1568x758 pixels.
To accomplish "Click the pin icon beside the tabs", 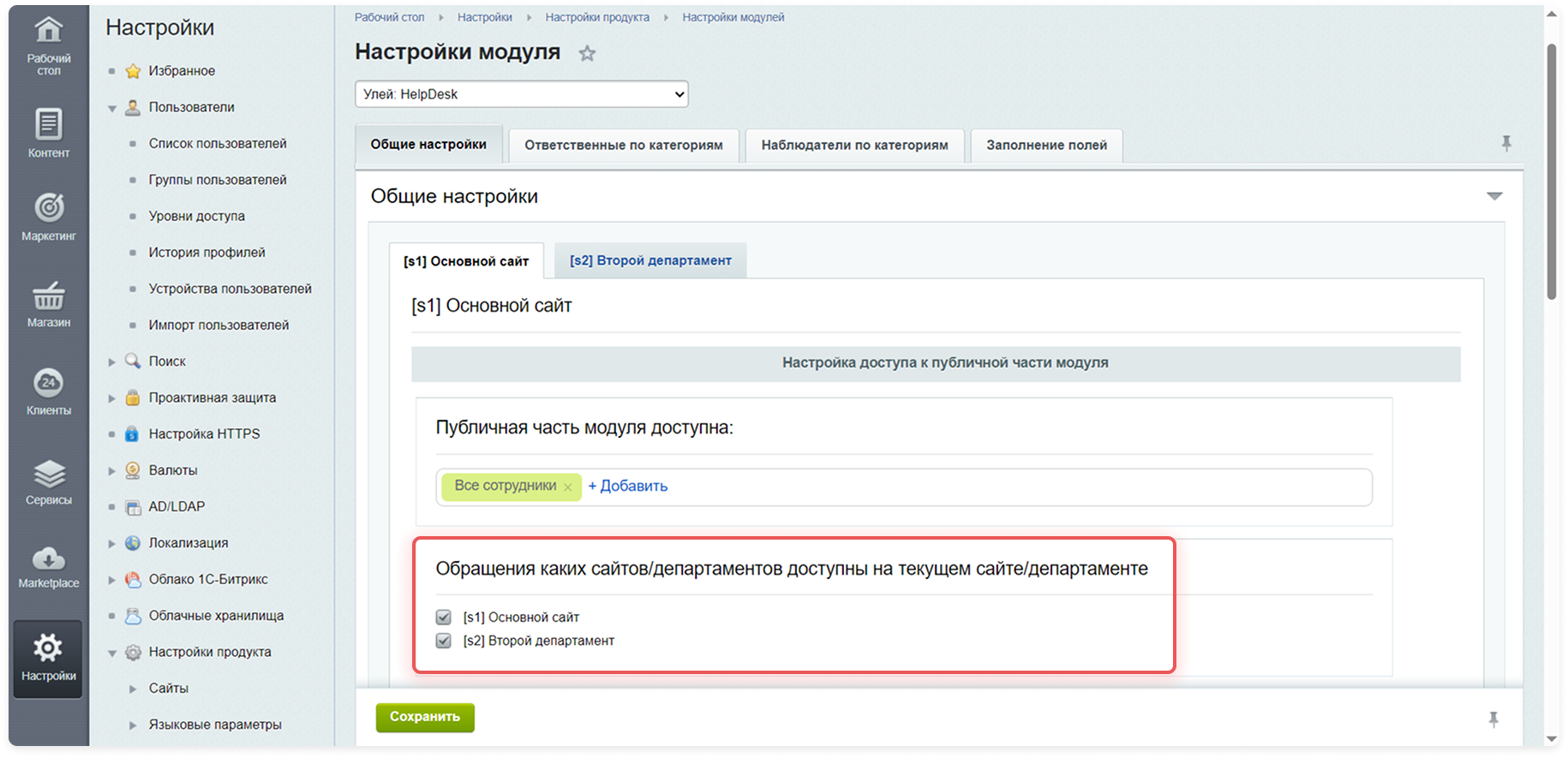I will [x=1506, y=144].
